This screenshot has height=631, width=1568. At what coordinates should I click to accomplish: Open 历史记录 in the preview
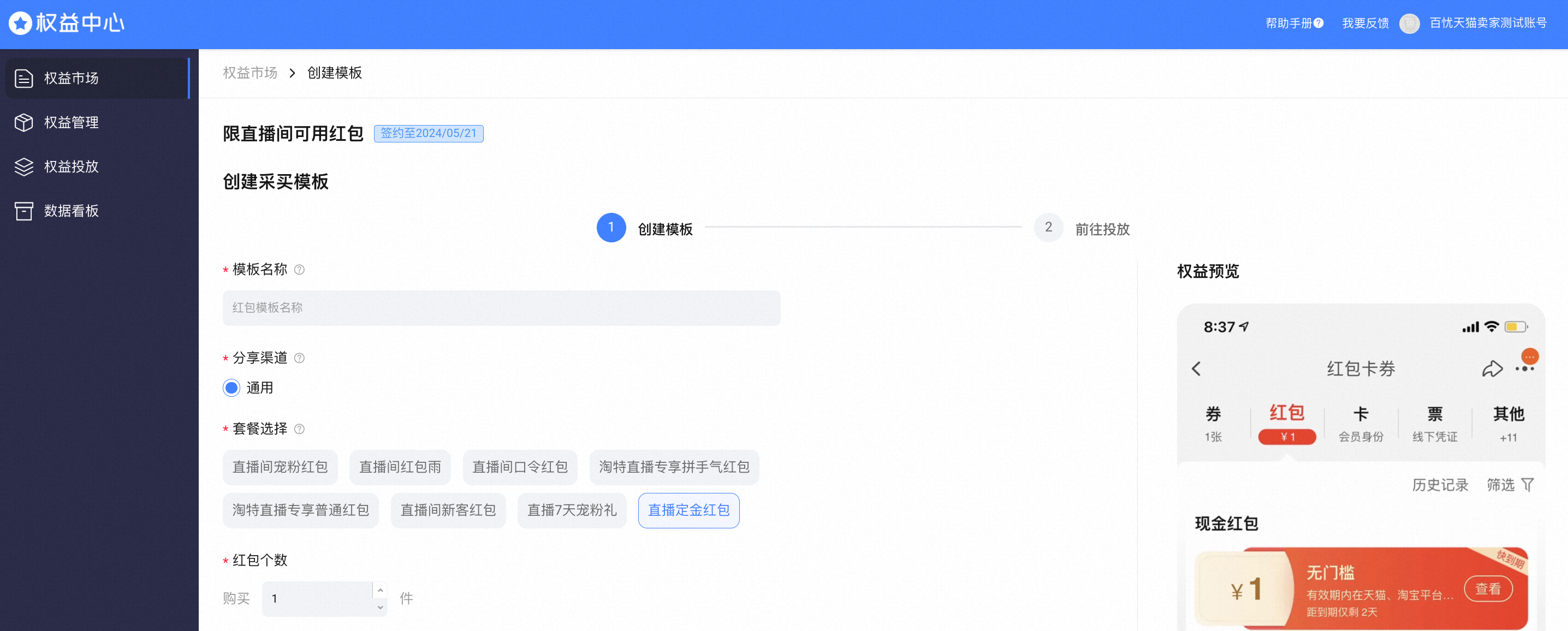pyautogui.click(x=1440, y=485)
